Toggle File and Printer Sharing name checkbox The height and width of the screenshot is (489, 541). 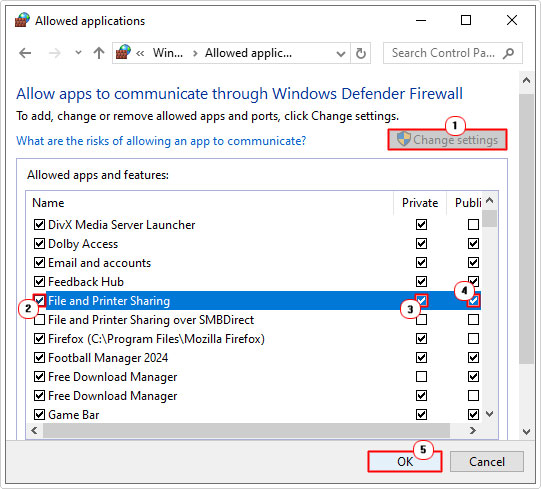[39, 300]
